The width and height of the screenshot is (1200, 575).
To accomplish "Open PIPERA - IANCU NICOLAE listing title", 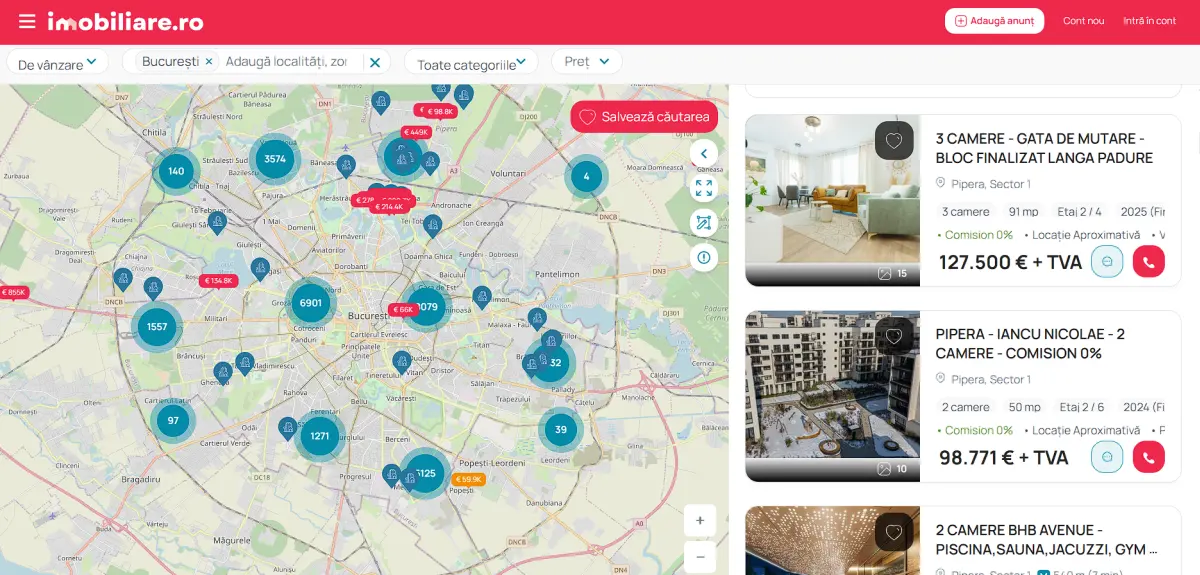I will (1030, 343).
